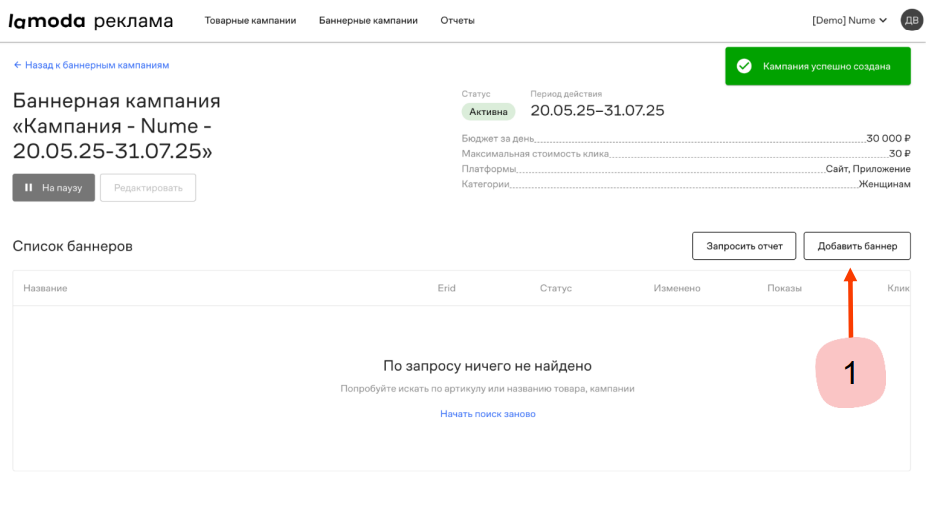Click the back arrow near Назад
Viewport: 931px width, 511px height.
tap(17, 65)
